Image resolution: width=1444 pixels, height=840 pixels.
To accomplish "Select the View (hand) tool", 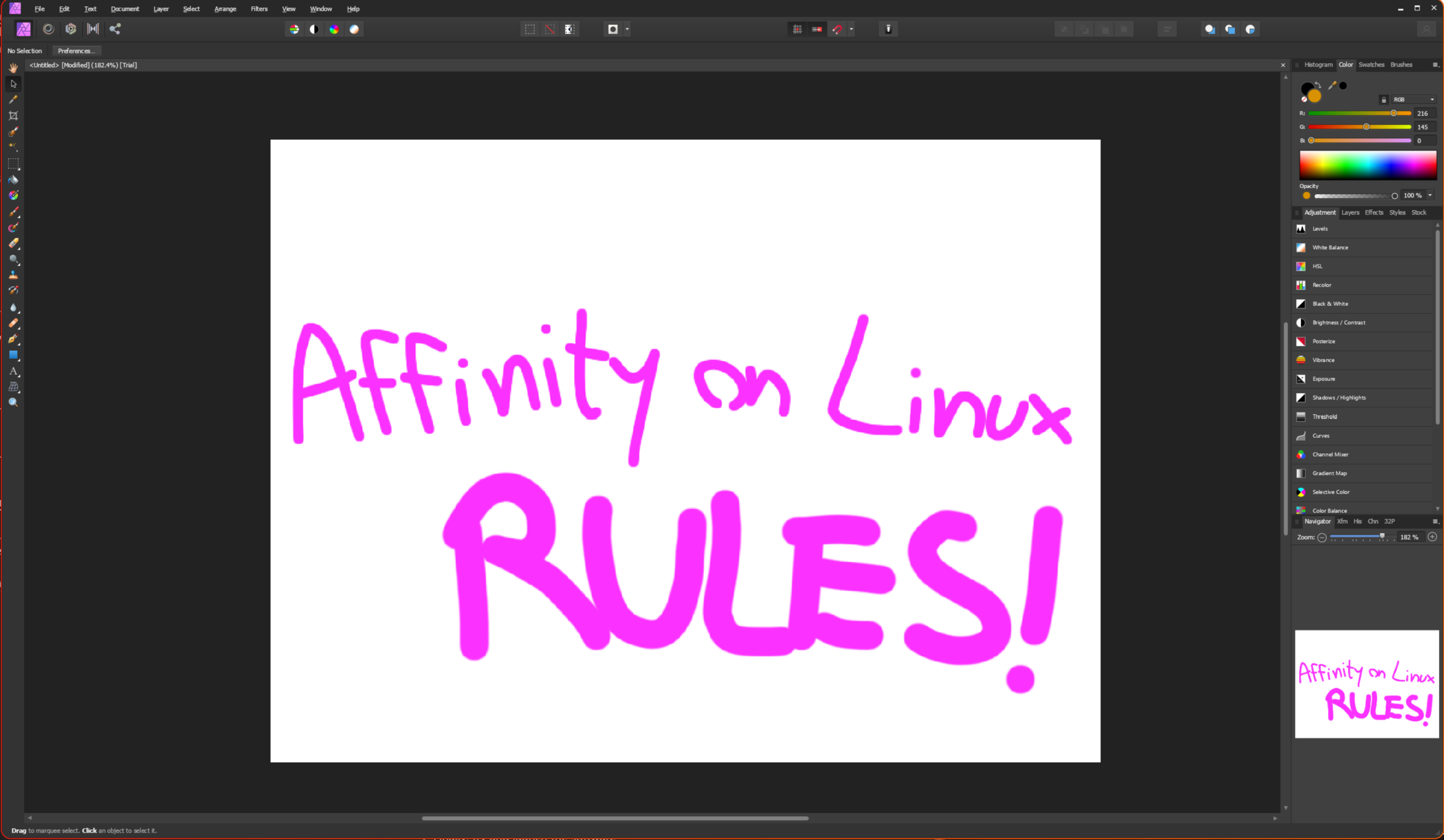I will pyautogui.click(x=13, y=68).
